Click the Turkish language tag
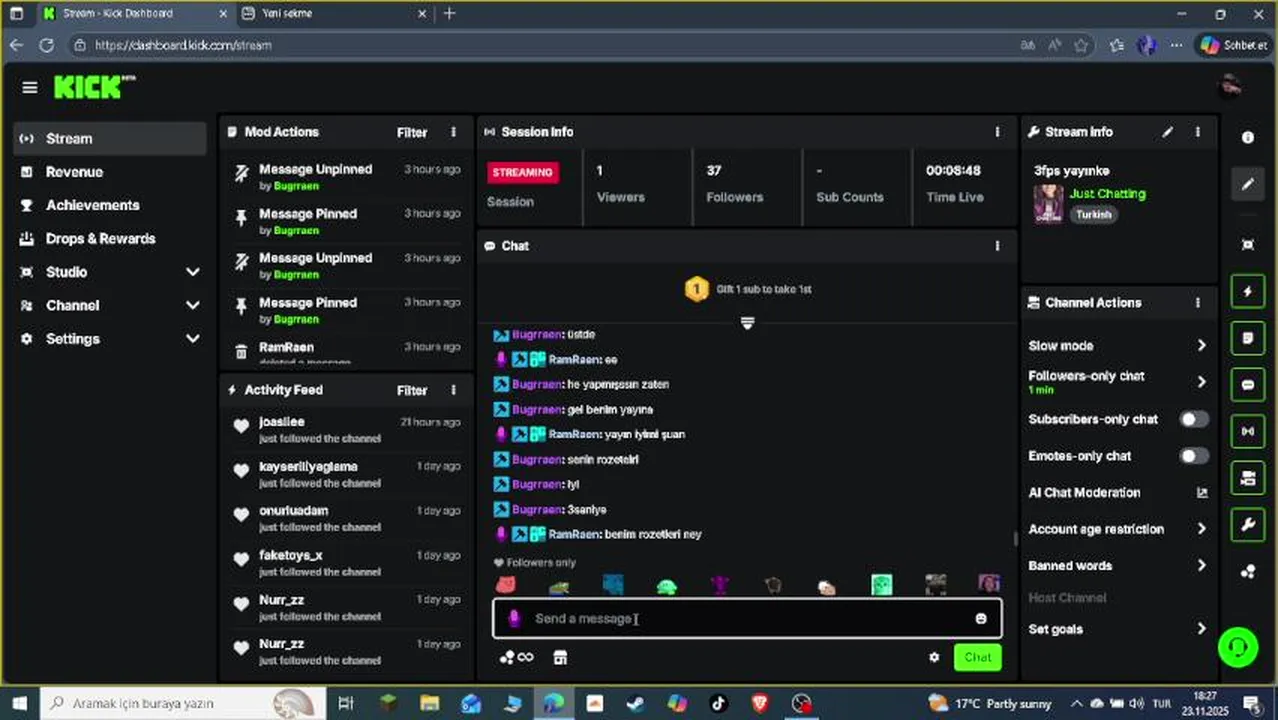This screenshot has height=720, width=1278. (x=1093, y=215)
